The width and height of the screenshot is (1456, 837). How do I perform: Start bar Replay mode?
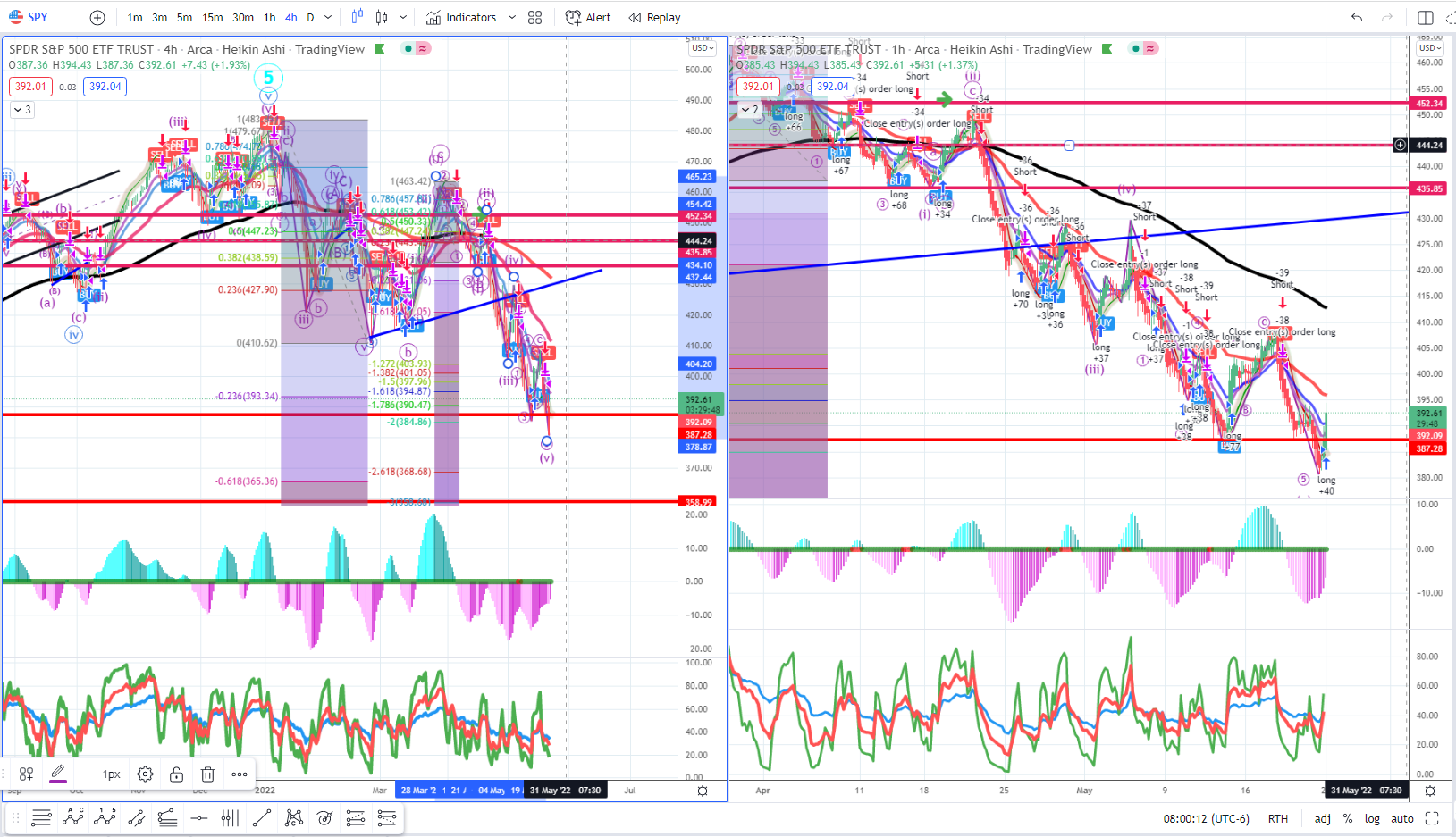(x=654, y=18)
